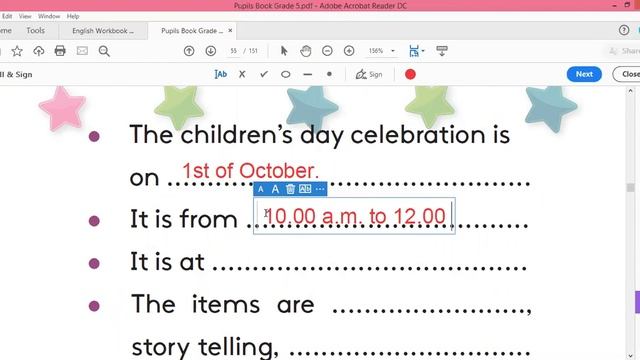
Task: Open the View menu
Action: (x=25, y=16)
